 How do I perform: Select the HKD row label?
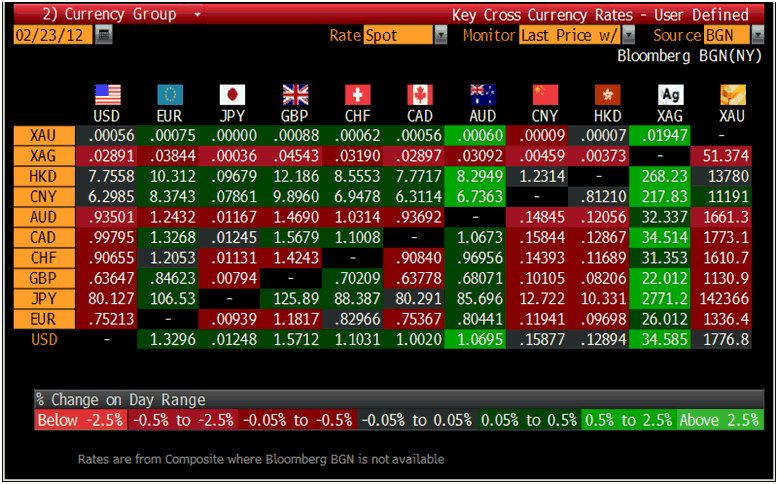pos(44,175)
